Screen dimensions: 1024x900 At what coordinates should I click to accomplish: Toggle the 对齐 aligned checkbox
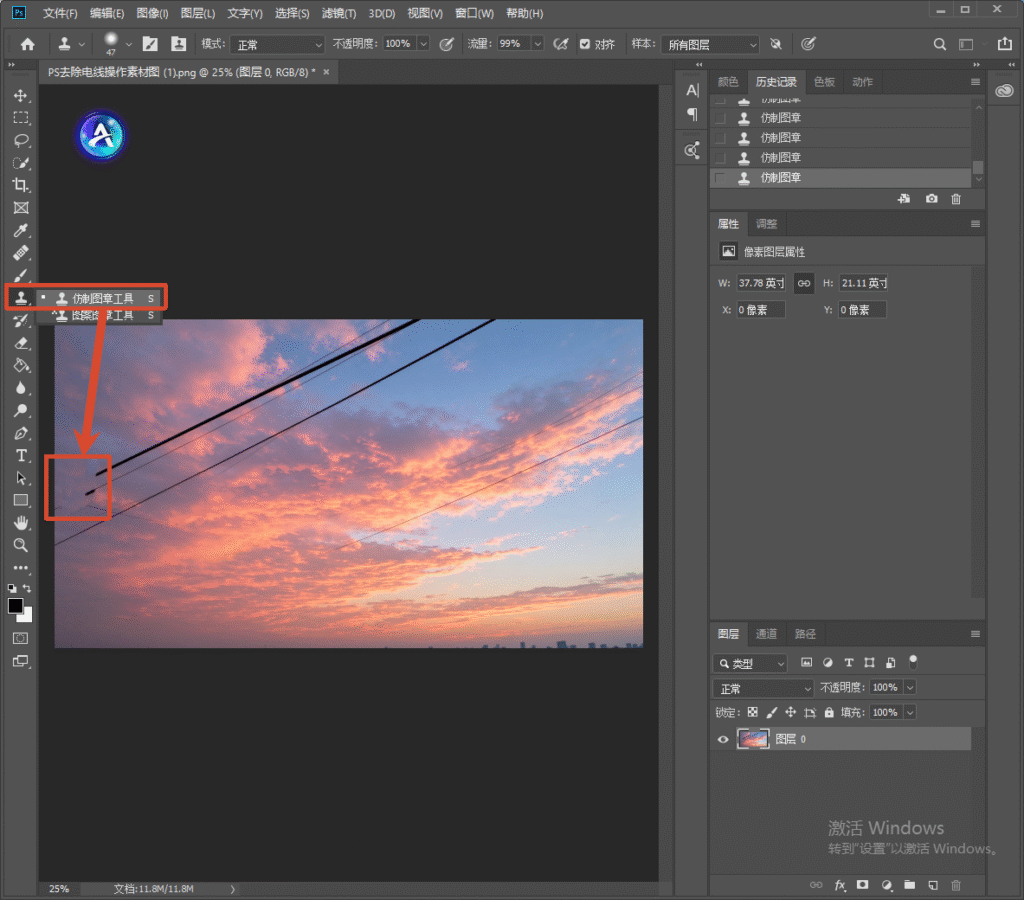[x=585, y=44]
